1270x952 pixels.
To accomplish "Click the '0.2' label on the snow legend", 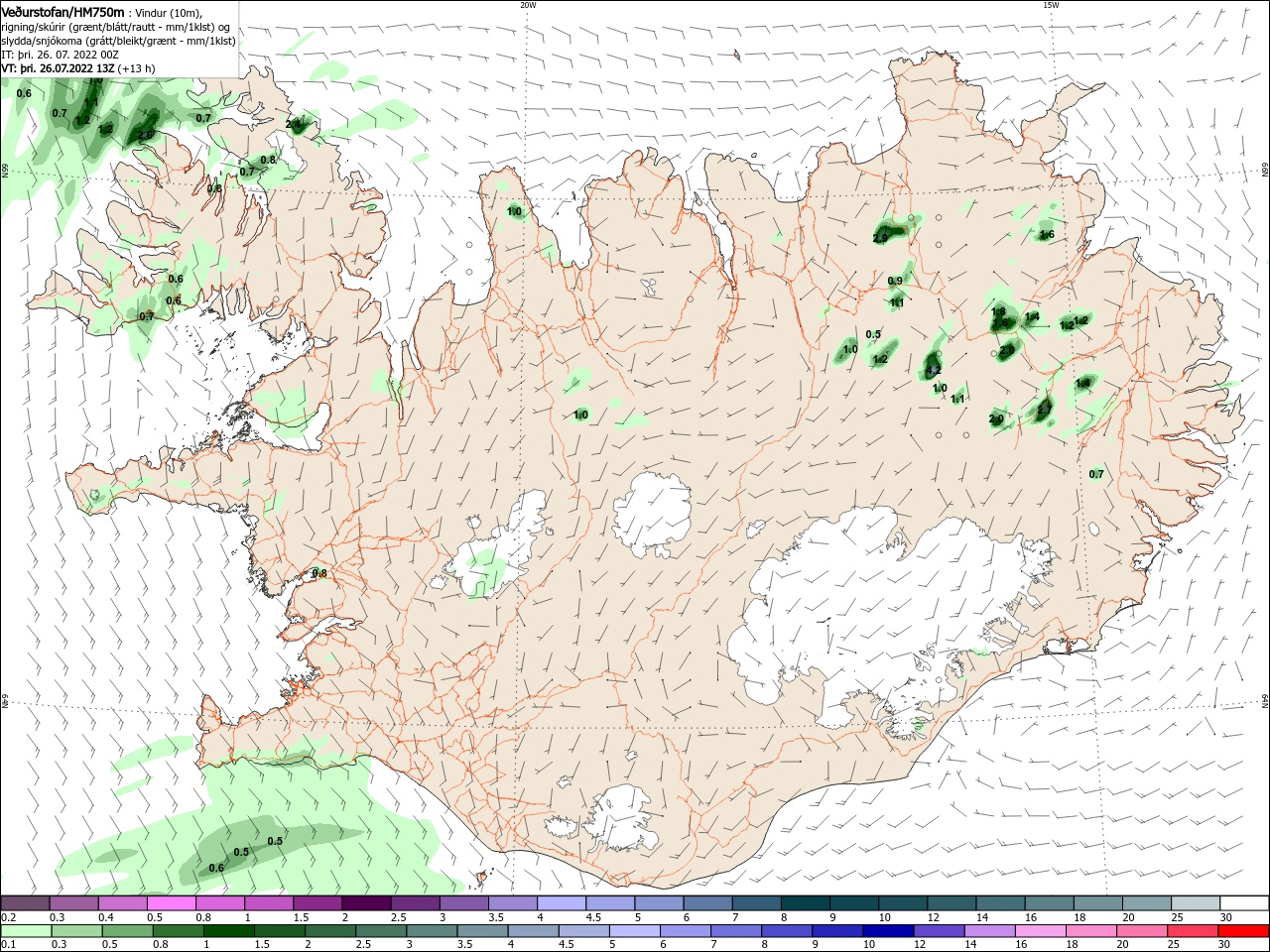I will coord(8,917).
